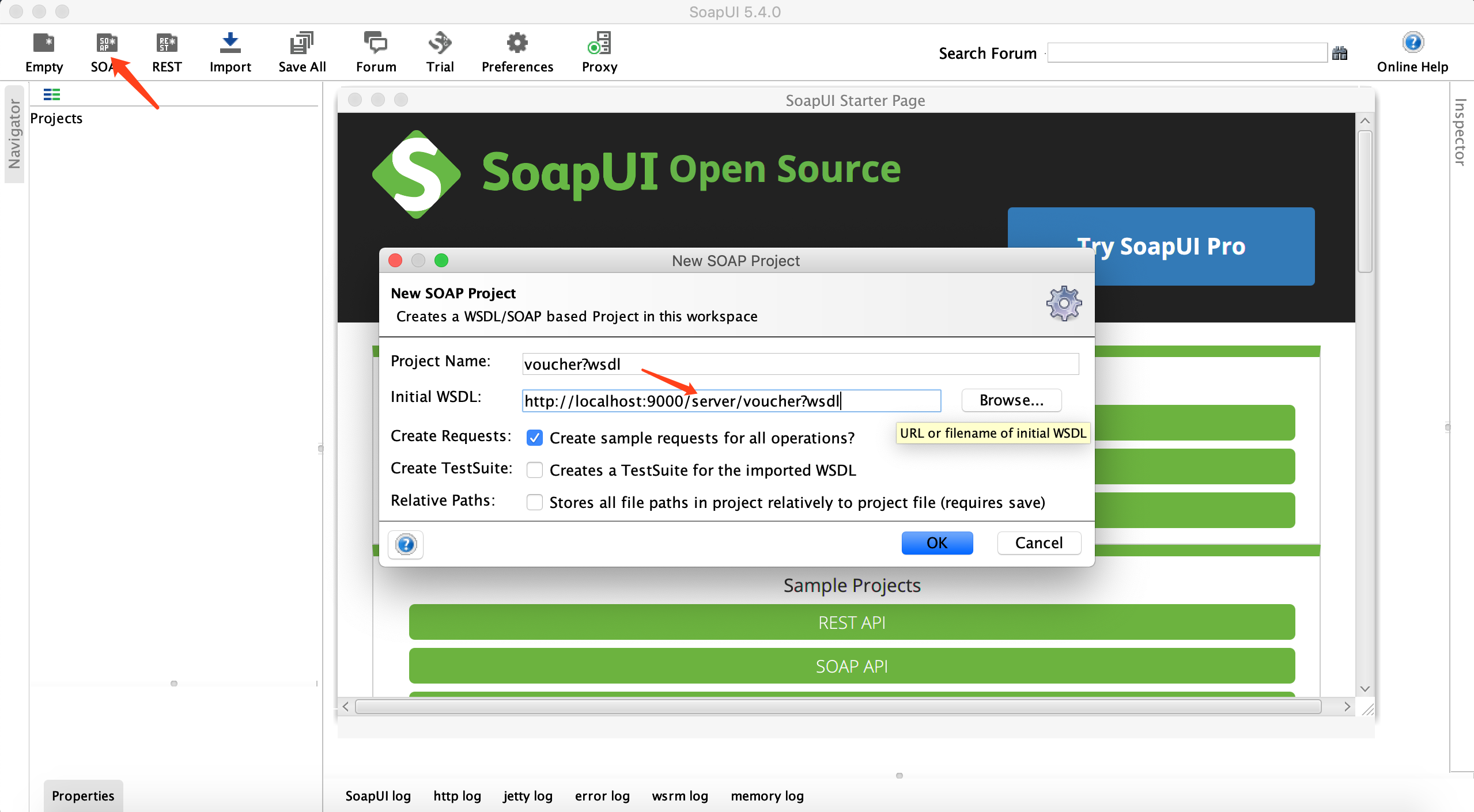Switch to the error log tab
The height and width of the screenshot is (812, 1474).
602,796
